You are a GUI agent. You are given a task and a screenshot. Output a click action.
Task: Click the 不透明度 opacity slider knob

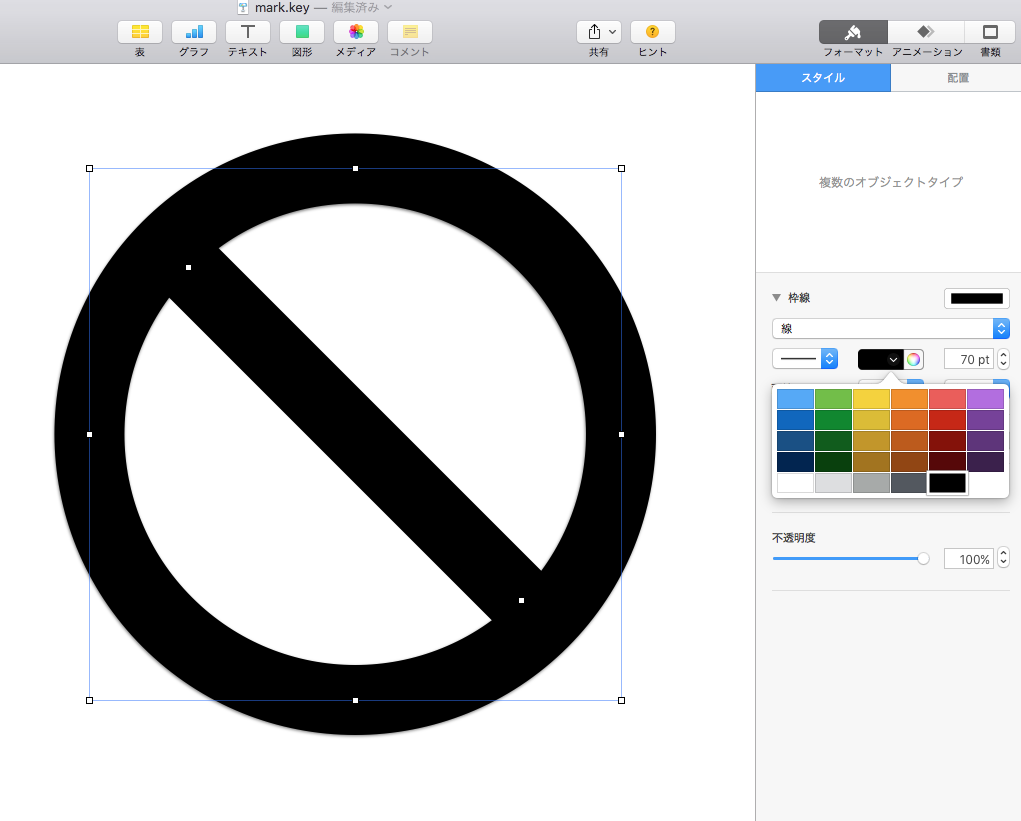click(923, 559)
